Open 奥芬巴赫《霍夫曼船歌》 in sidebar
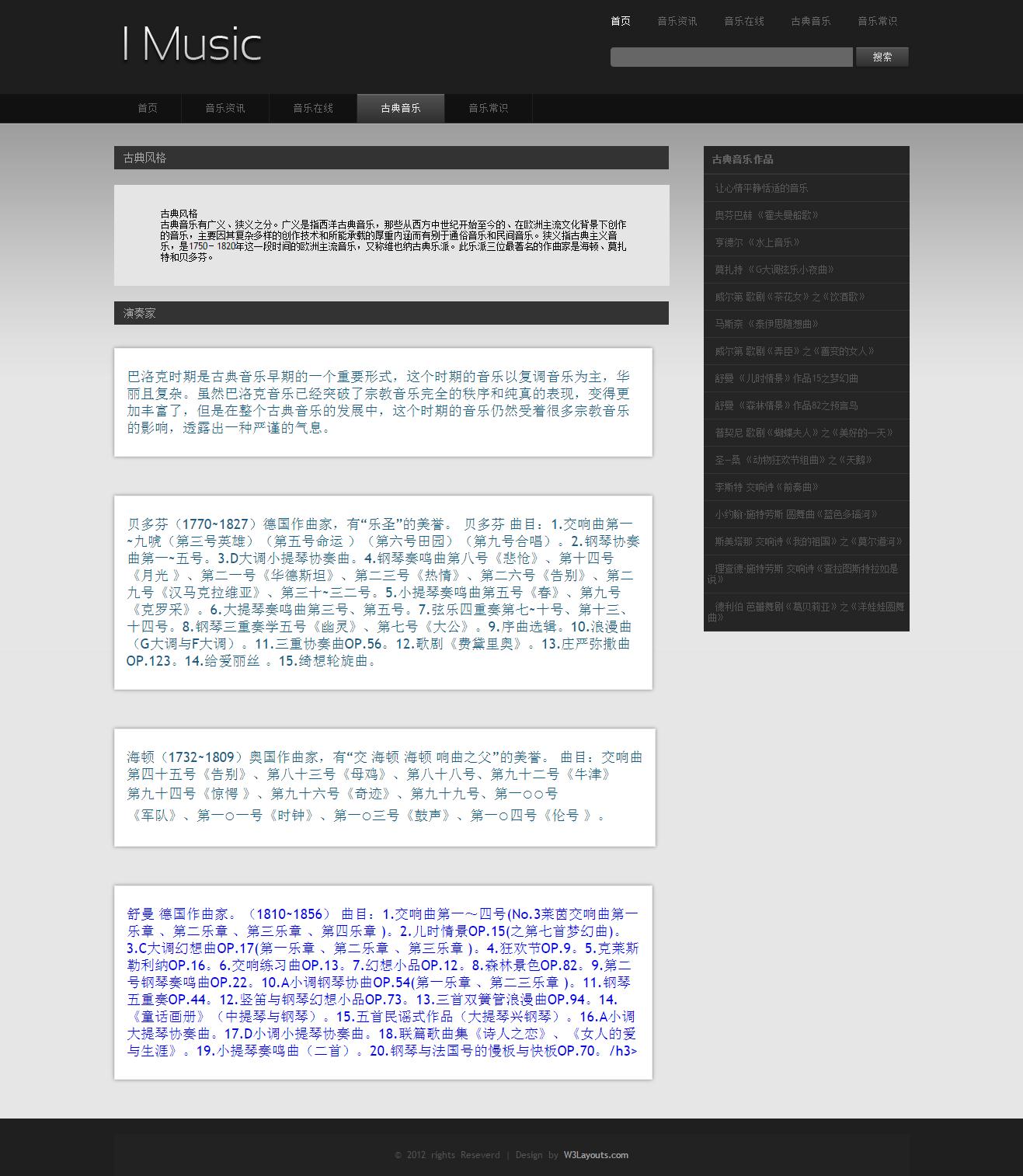The height and width of the screenshot is (1176, 1023). 767,215
